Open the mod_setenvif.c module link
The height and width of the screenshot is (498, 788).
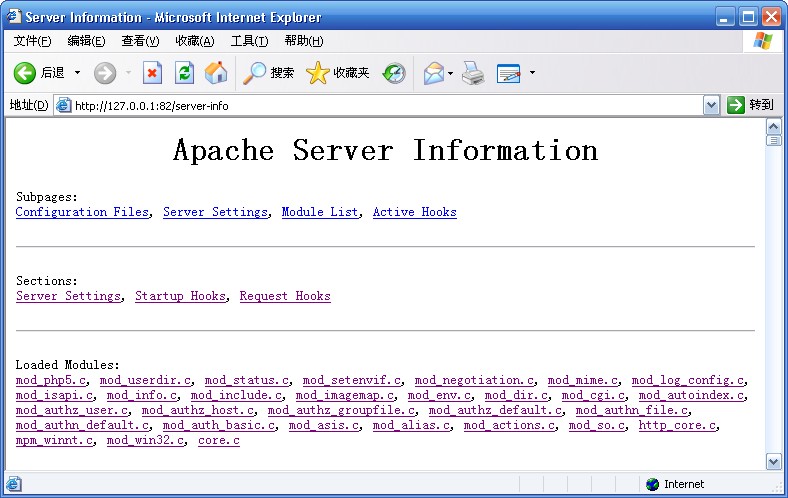[352, 380]
